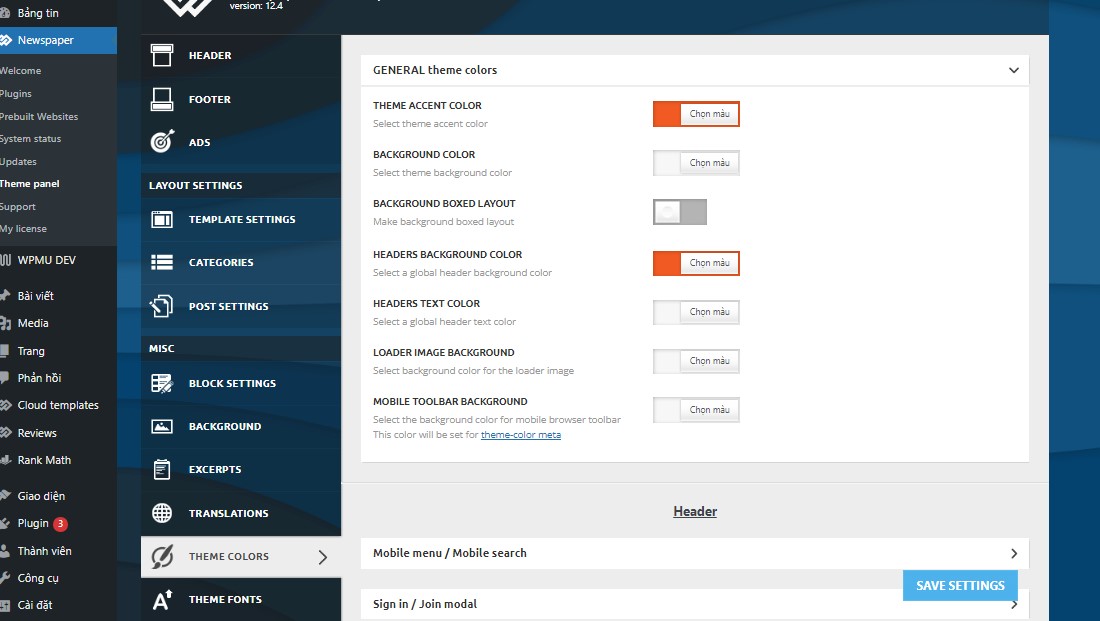Open Welcome in Newspaper submenu
Image resolution: width=1100 pixels, height=621 pixels.
point(20,71)
